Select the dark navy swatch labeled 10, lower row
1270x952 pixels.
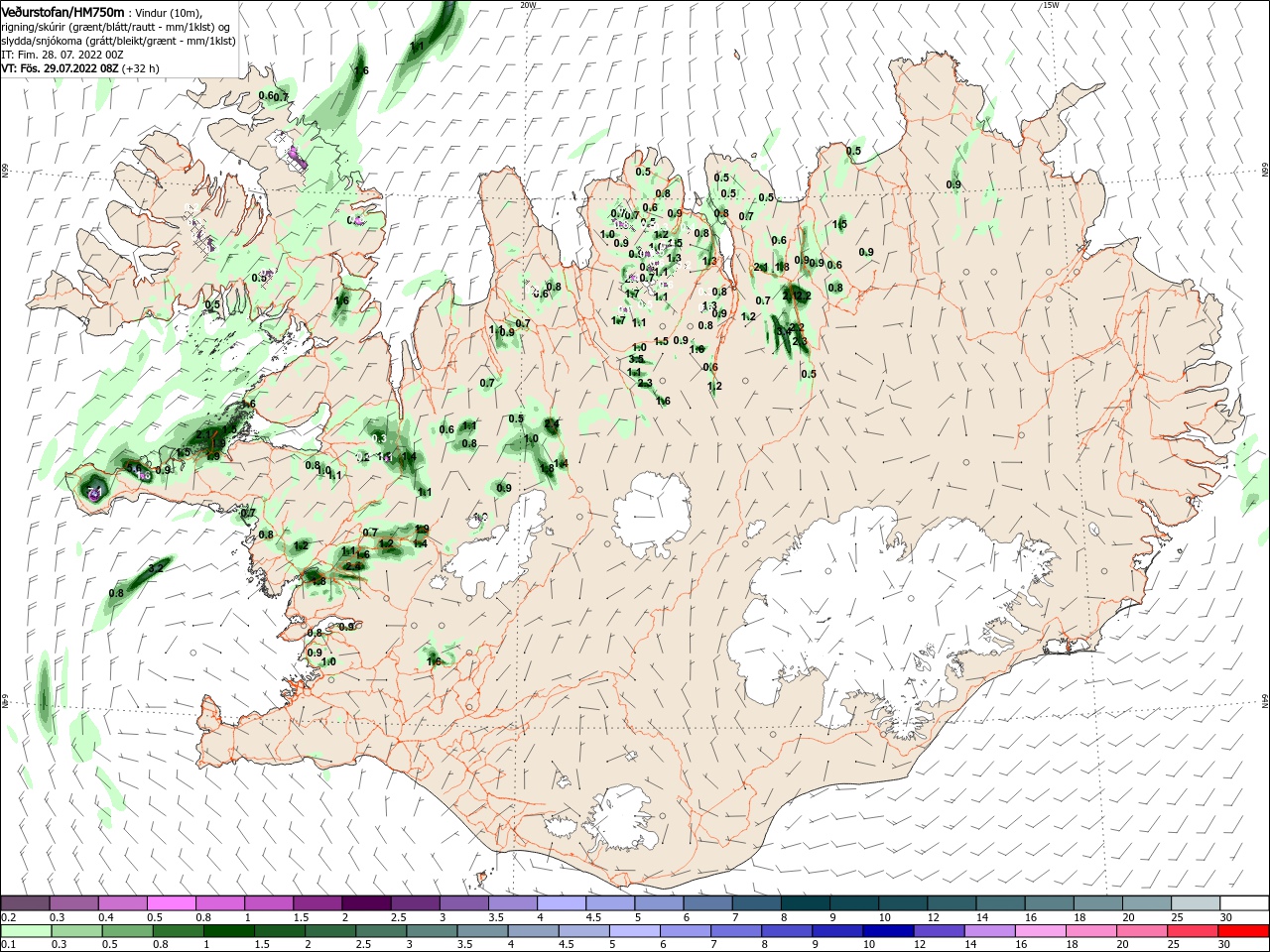click(886, 931)
